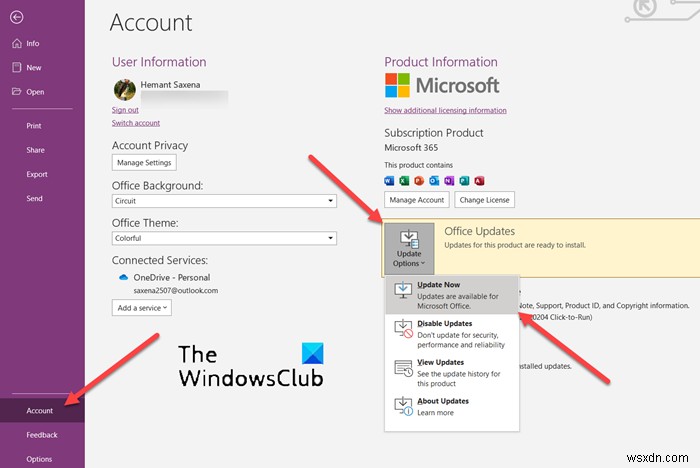Click the Sign out link
The height and width of the screenshot is (468, 700).
pos(125,110)
